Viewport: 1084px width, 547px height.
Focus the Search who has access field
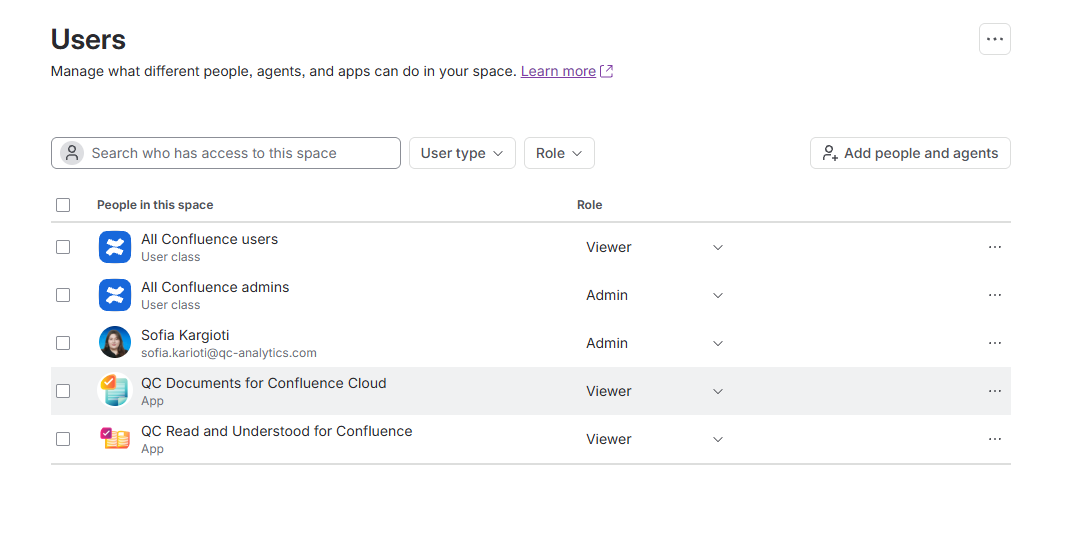[225, 153]
